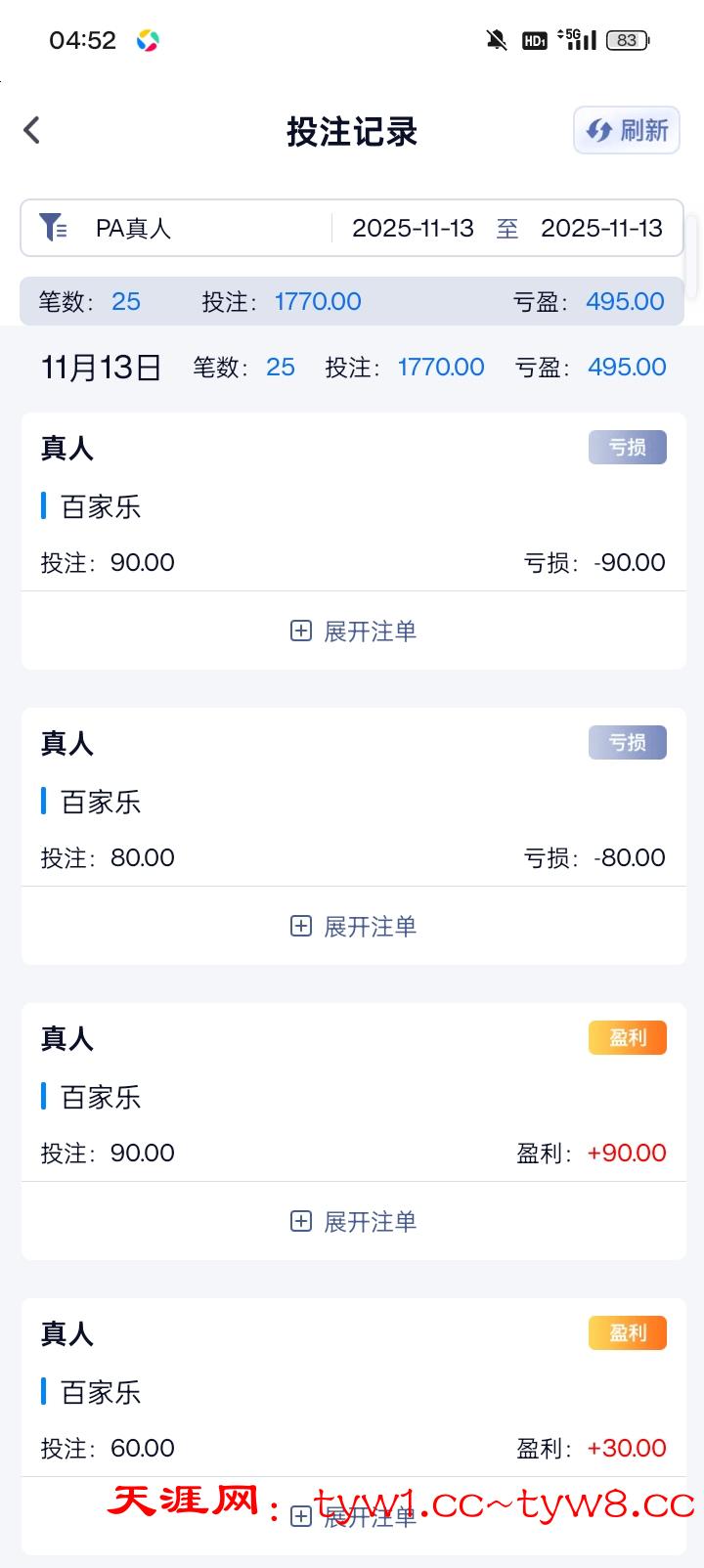This screenshot has height=1568, width=704.
Task: Tap plus icon on the +90.00 profit card
Action: [x=301, y=1221]
